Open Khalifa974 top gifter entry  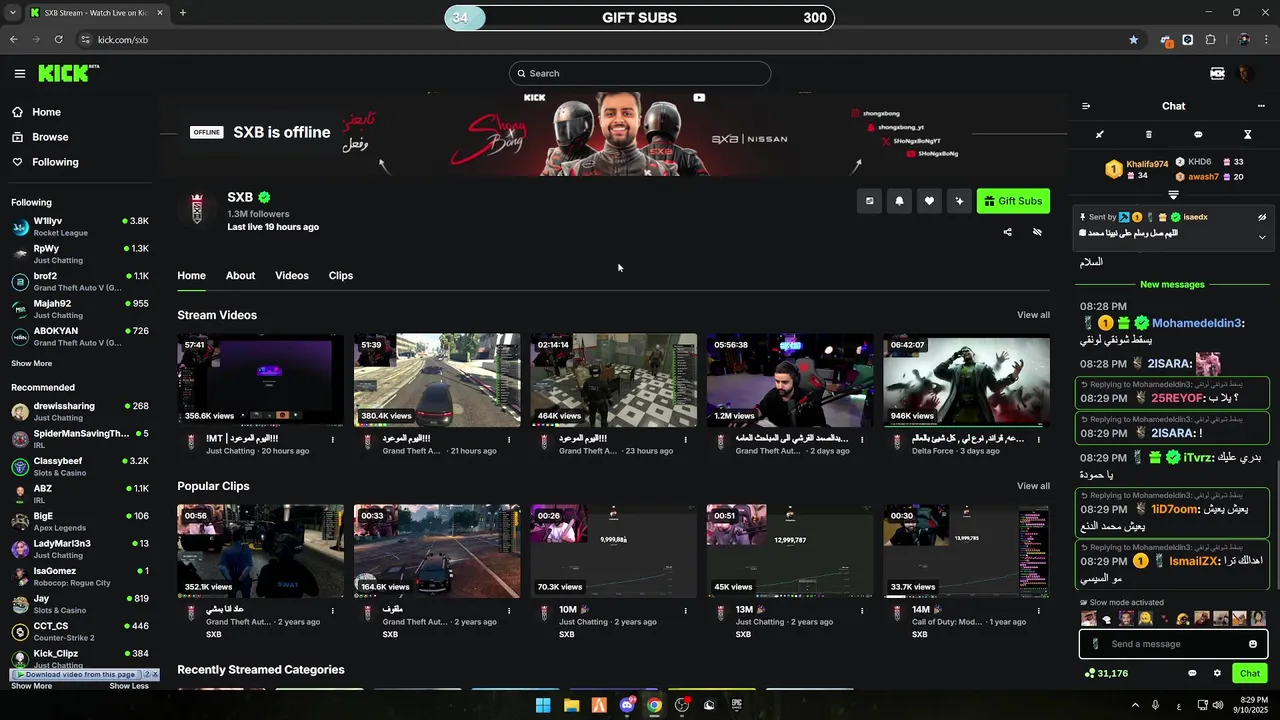click(x=1137, y=169)
